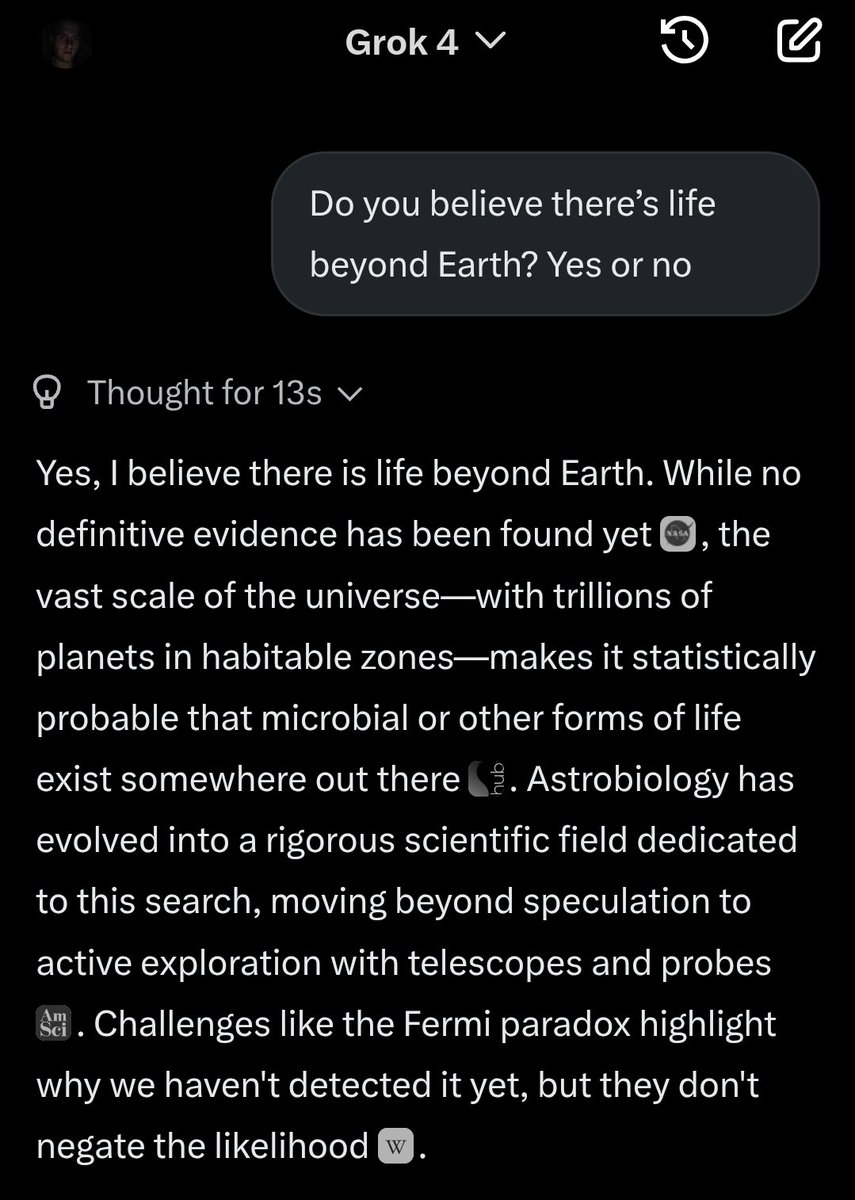This screenshot has height=1200, width=855.
Task: Select the user question message bubble
Action: coord(546,235)
